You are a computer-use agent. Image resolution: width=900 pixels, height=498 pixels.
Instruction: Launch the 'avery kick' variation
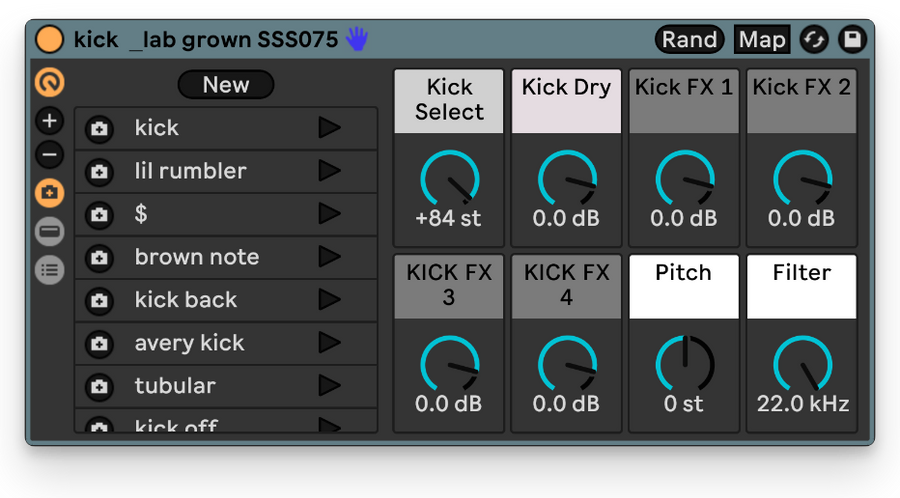pos(329,343)
